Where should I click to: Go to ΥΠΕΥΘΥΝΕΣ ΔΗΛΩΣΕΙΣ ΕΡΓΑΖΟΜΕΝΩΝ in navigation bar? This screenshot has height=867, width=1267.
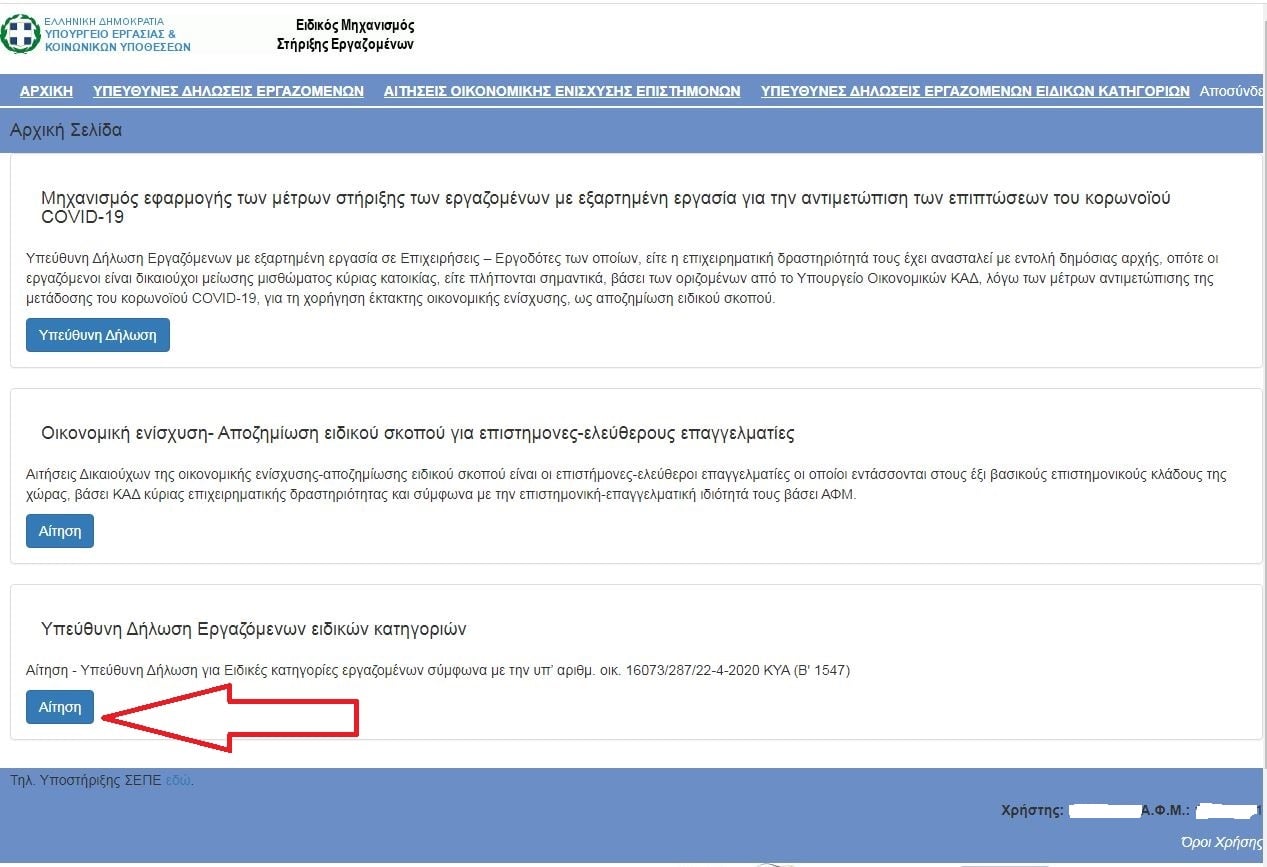pos(228,91)
